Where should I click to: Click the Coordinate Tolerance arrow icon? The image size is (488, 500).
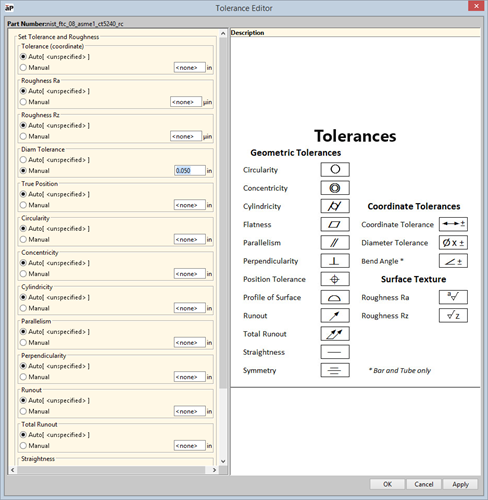[x=453, y=224]
